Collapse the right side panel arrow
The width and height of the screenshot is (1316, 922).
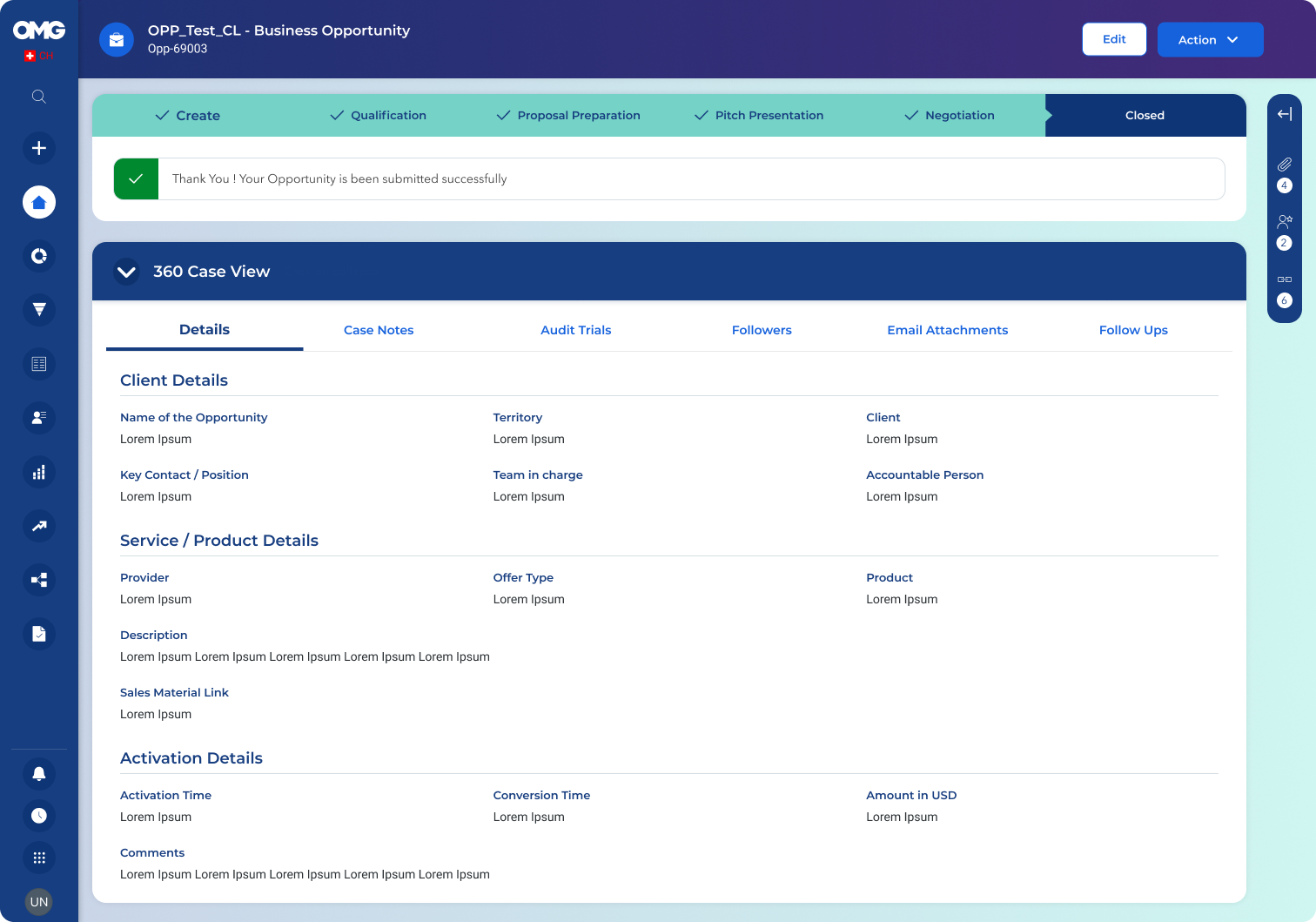[1284, 114]
